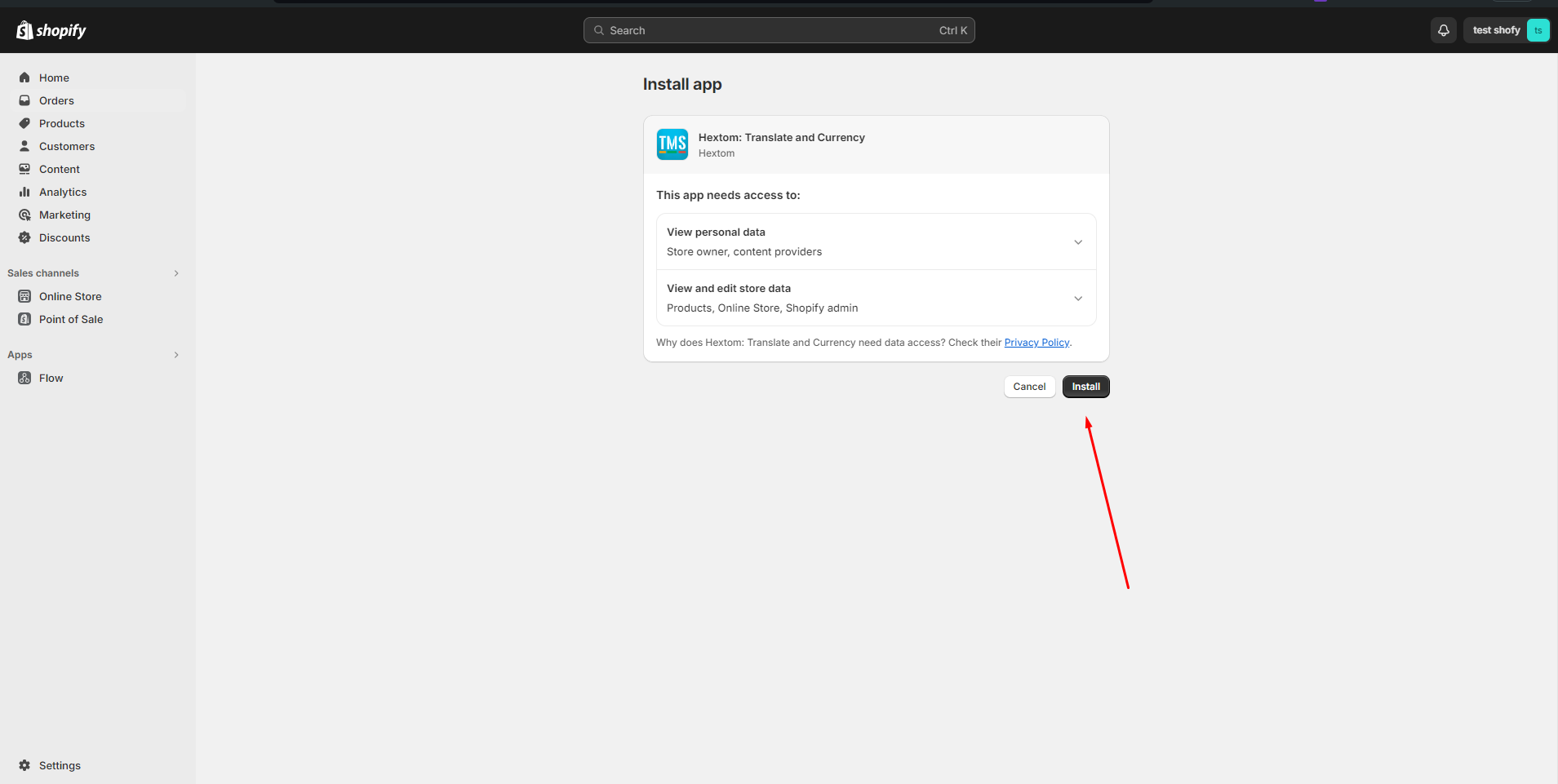Image resolution: width=1558 pixels, height=784 pixels.
Task: Click 'Store owner, content providers' text
Action: [744, 252]
